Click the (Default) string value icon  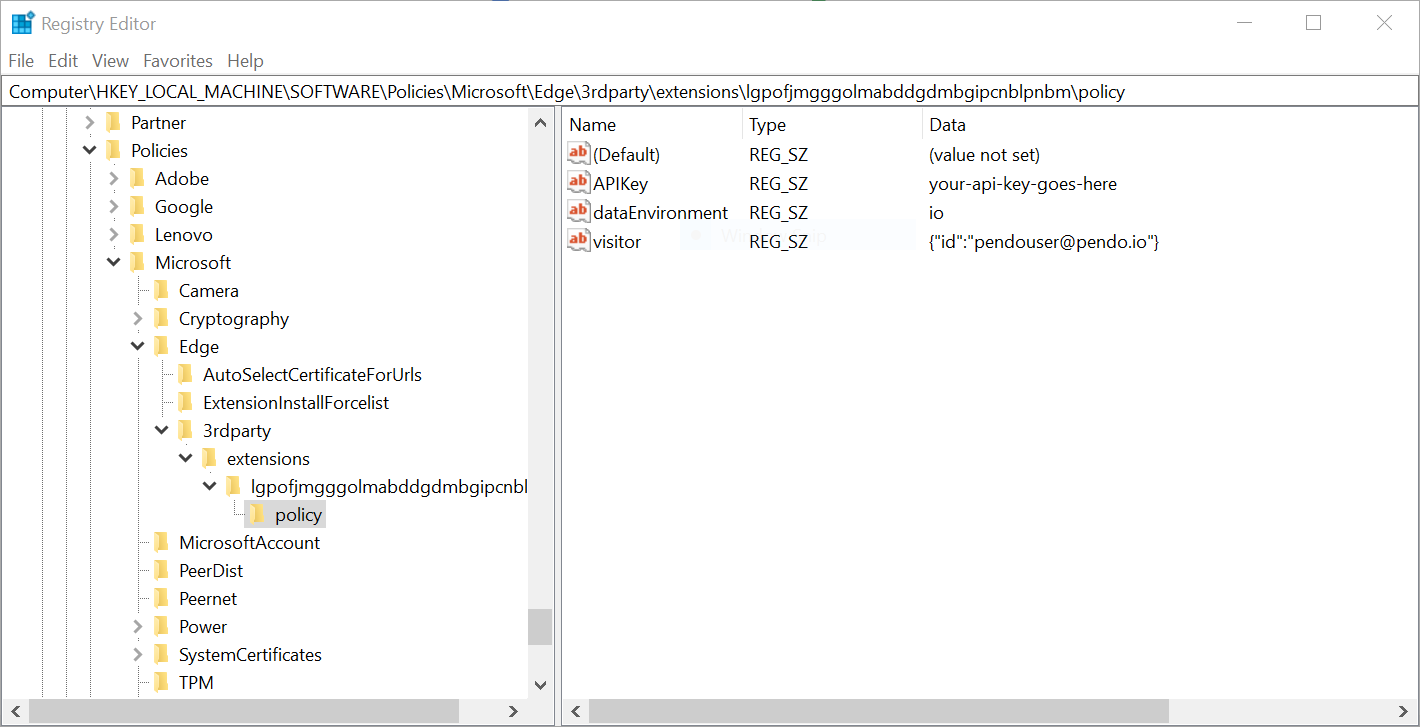578,154
